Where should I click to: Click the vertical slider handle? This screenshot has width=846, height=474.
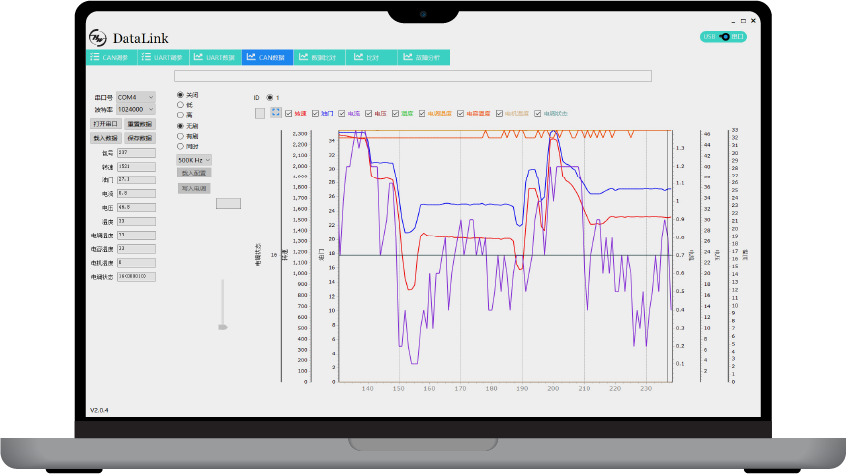pos(223,326)
